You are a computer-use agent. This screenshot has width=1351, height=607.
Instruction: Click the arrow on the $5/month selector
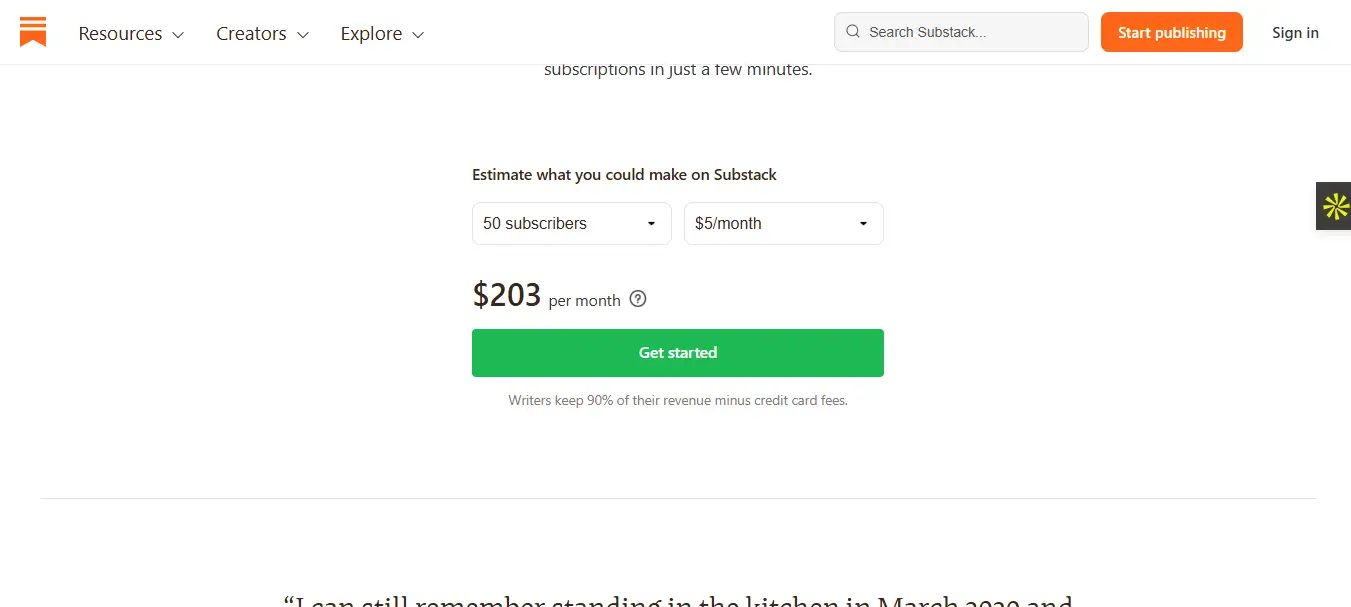pyautogui.click(x=863, y=224)
